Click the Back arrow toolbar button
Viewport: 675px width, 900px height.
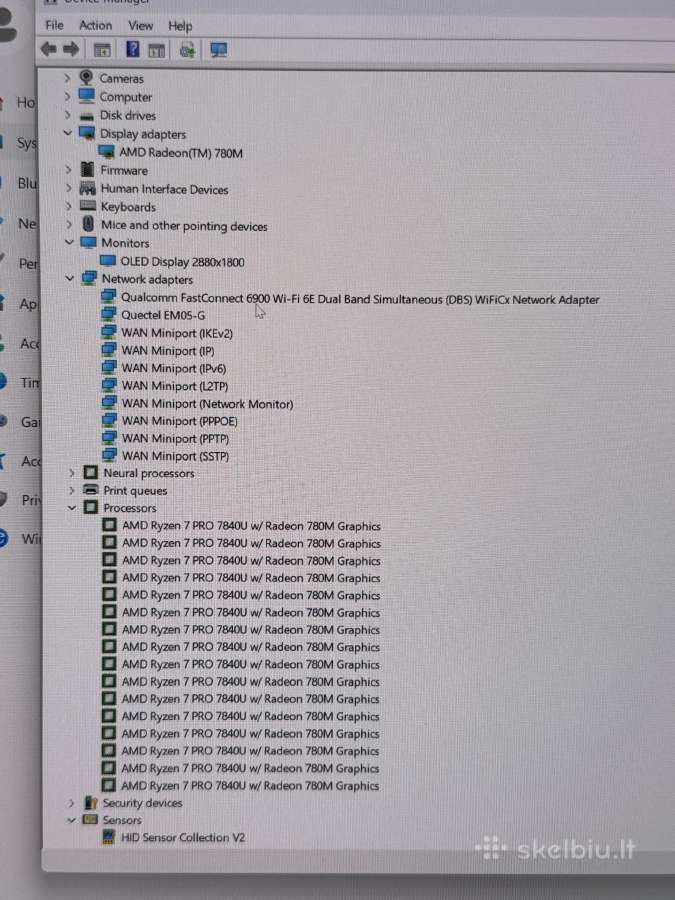[x=48, y=49]
